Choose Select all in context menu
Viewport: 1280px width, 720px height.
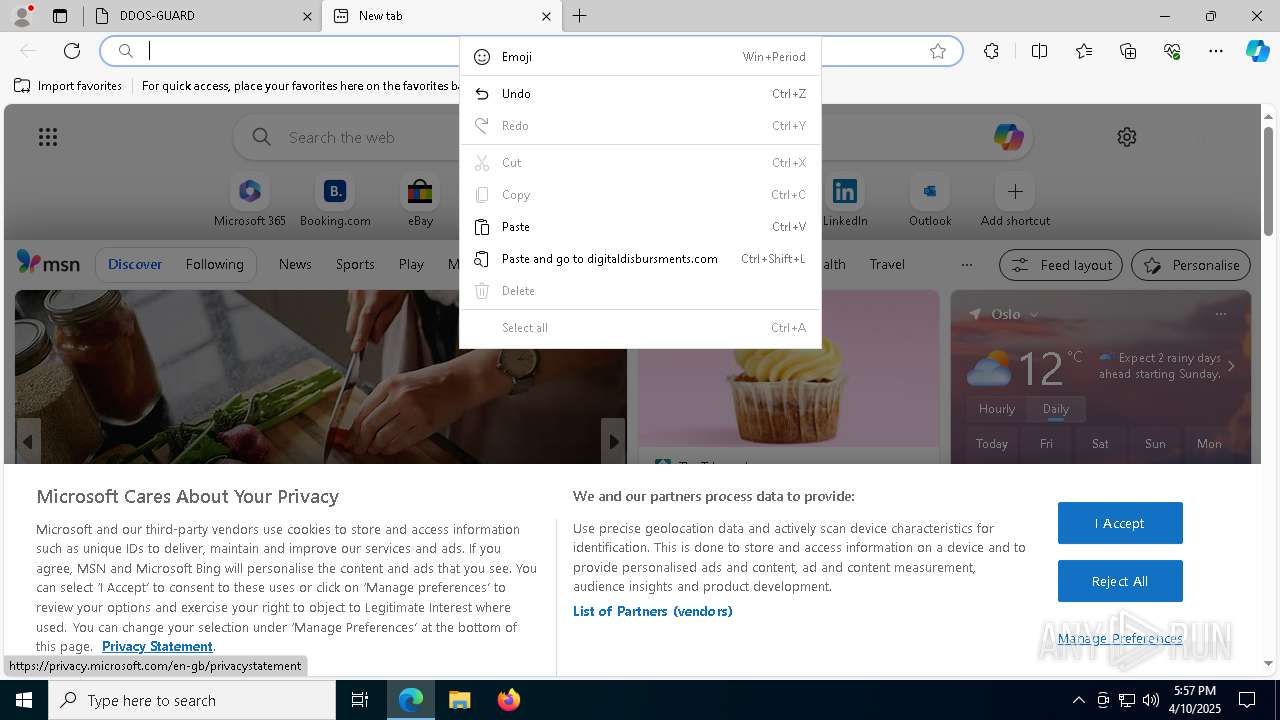tap(640, 328)
